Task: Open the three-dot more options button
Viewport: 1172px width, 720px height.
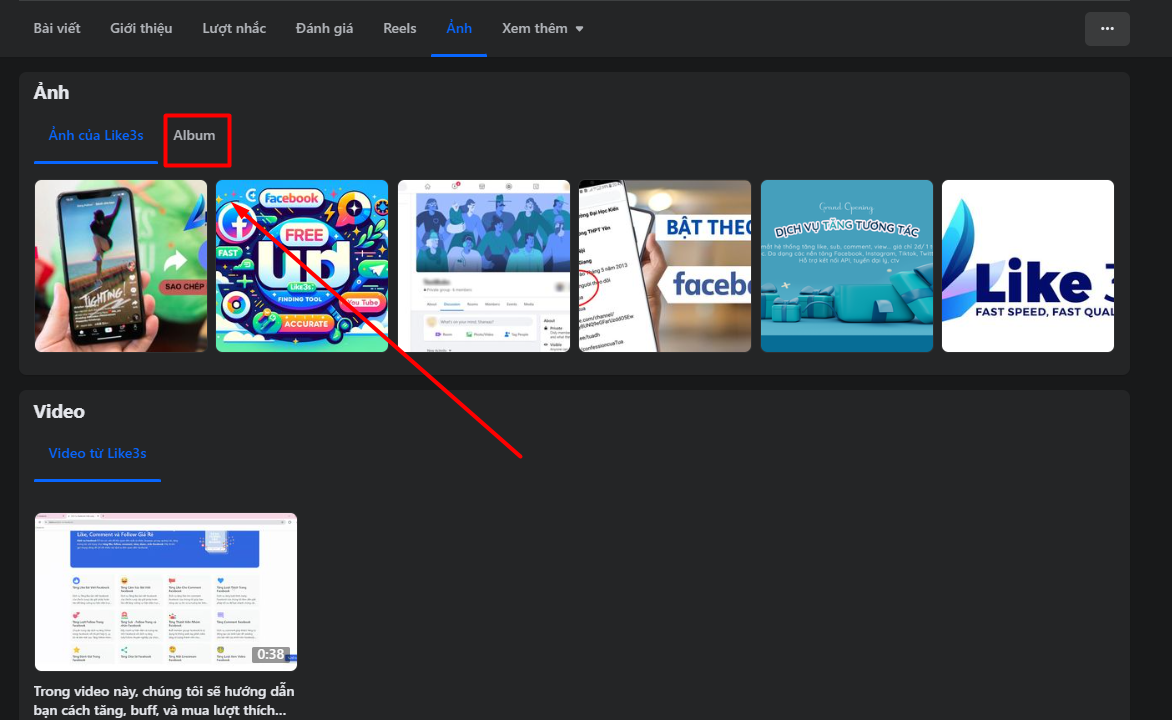Action: pos(1107,28)
